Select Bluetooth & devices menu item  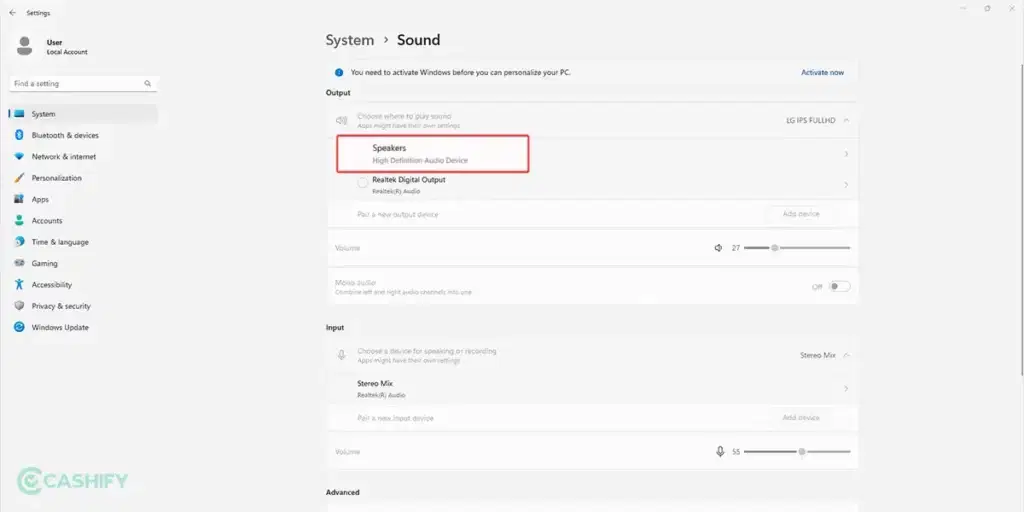pos(84,135)
